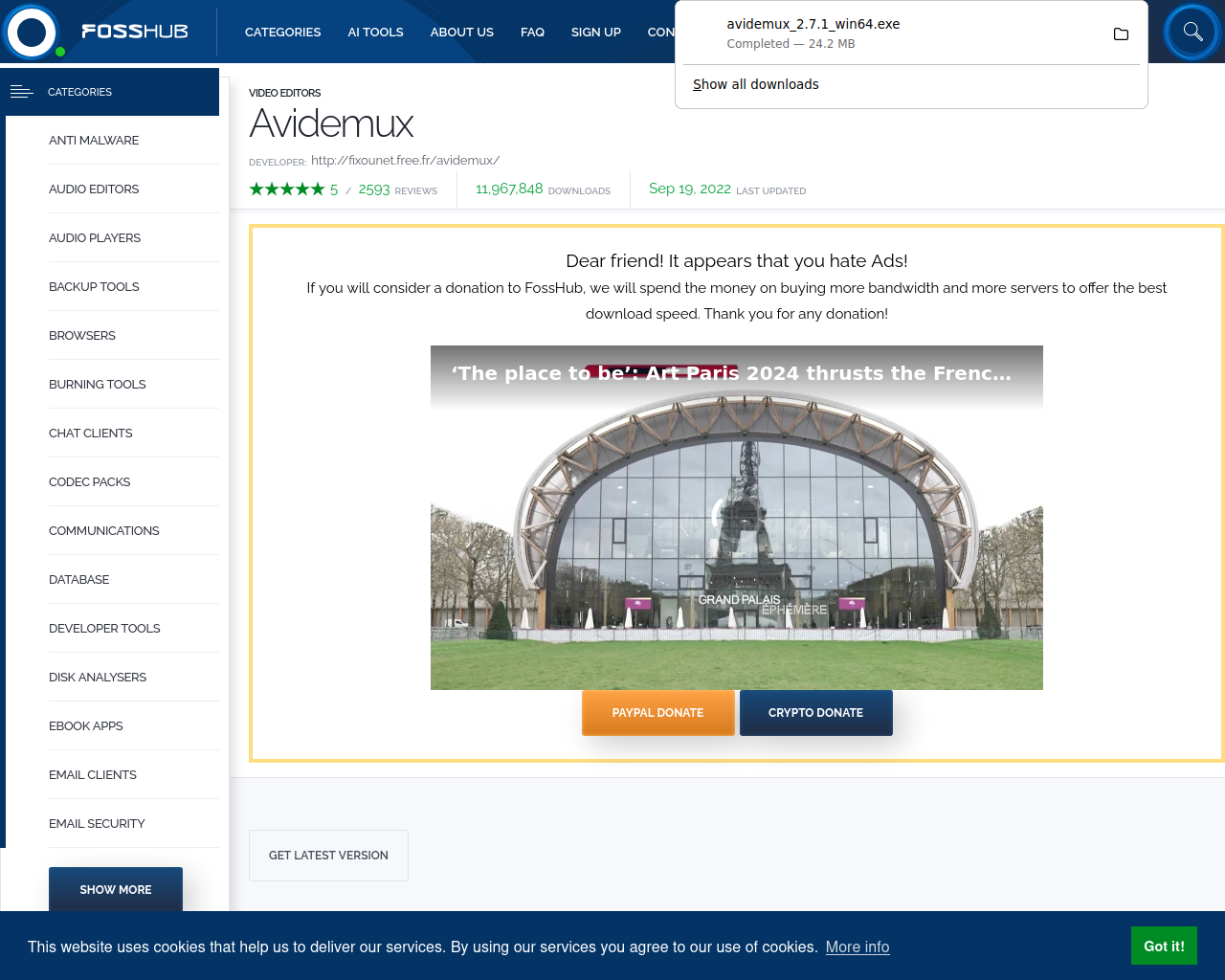
Task: Open search via the magnifier icon
Action: click(x=1192, y=32)
